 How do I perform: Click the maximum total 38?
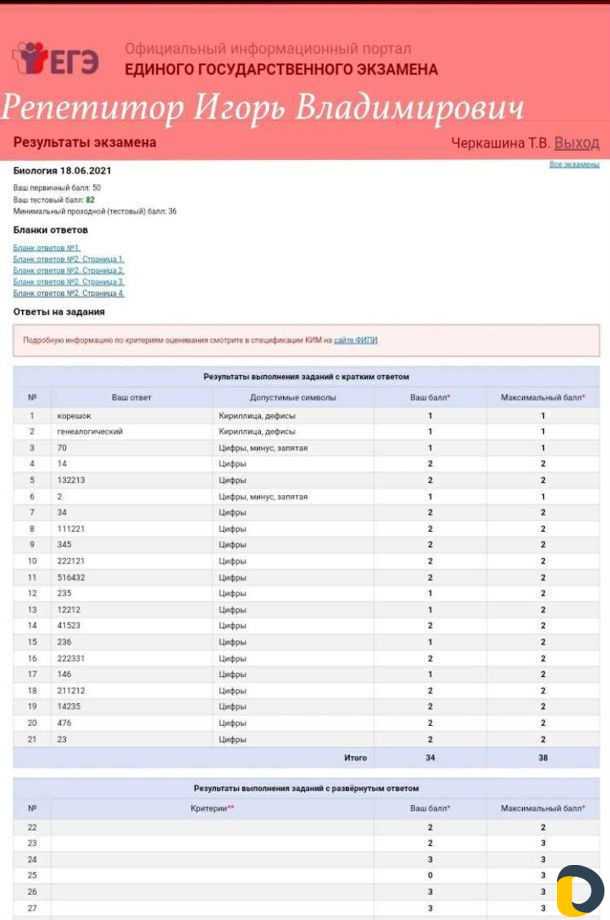543,757
